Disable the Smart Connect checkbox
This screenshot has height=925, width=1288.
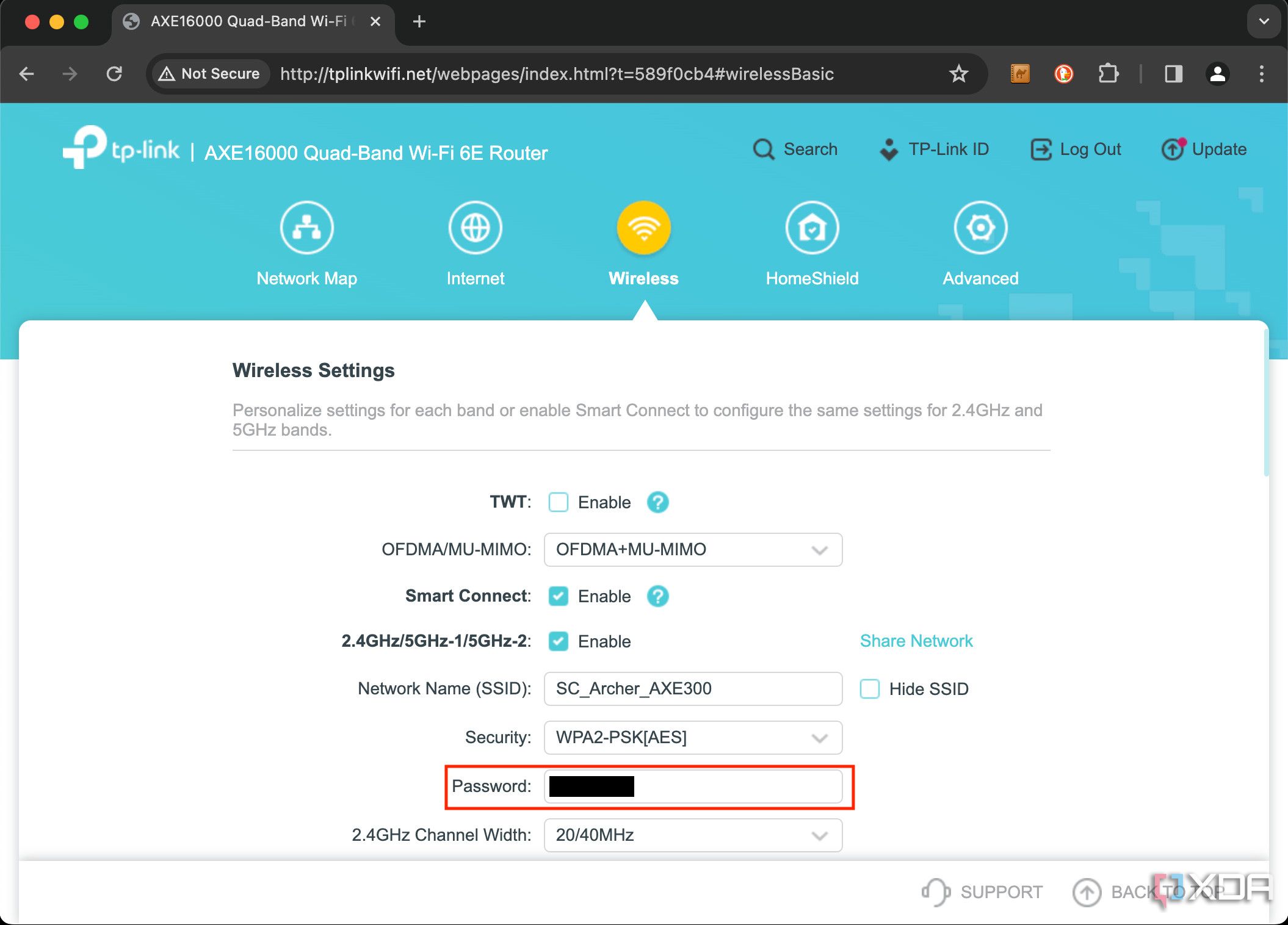click(558, 596)
